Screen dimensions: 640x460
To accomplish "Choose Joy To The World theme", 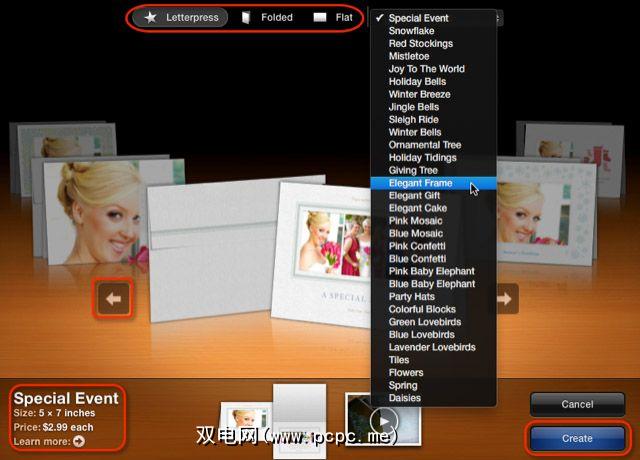I will pos(433,69).
